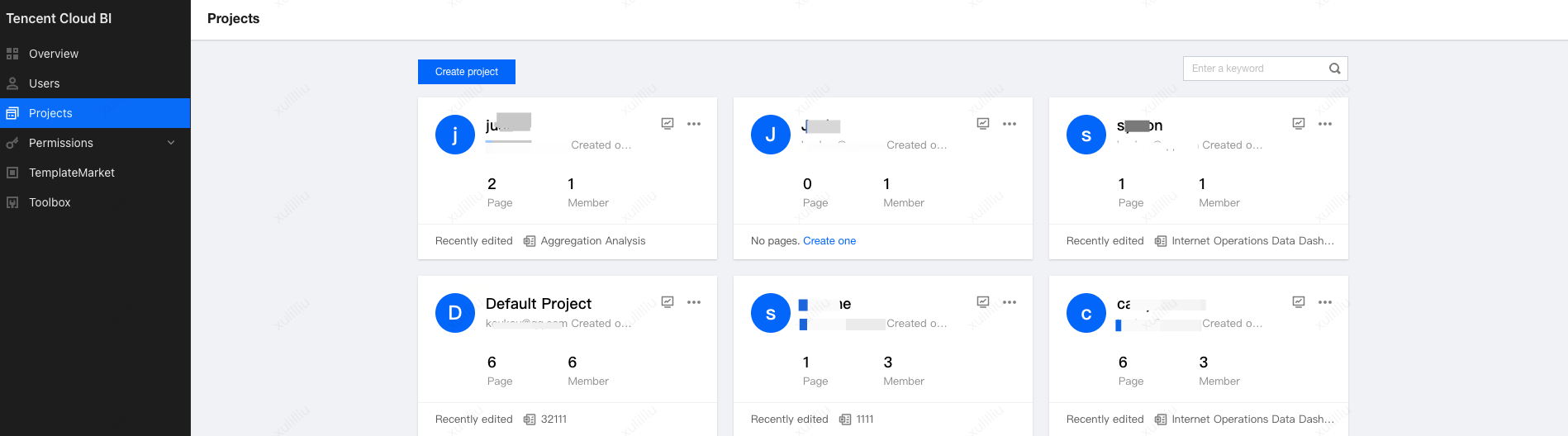Viewport: 1568px width, 436px height.
Task: Click the search magnifier icon
Action: pos(1334,69)
